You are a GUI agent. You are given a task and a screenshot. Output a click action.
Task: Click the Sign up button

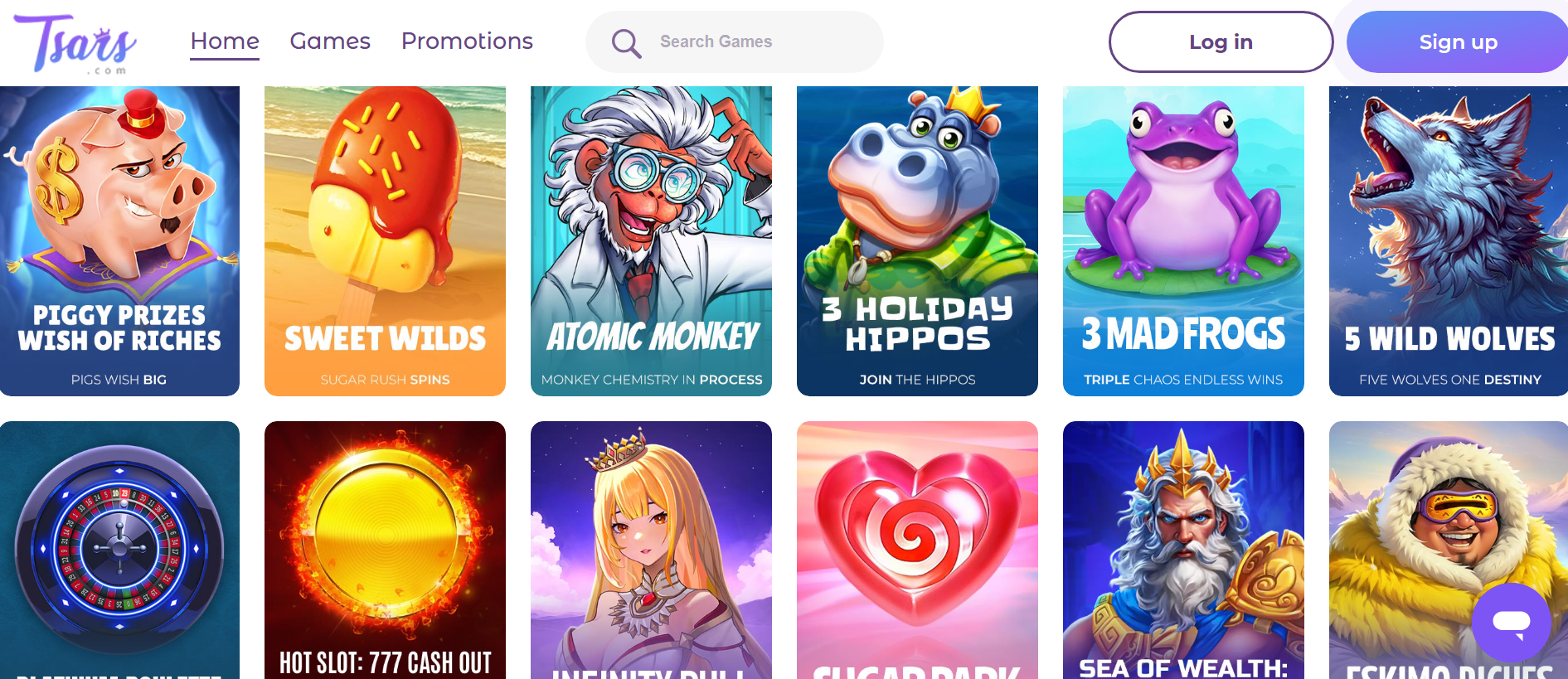1457,41
